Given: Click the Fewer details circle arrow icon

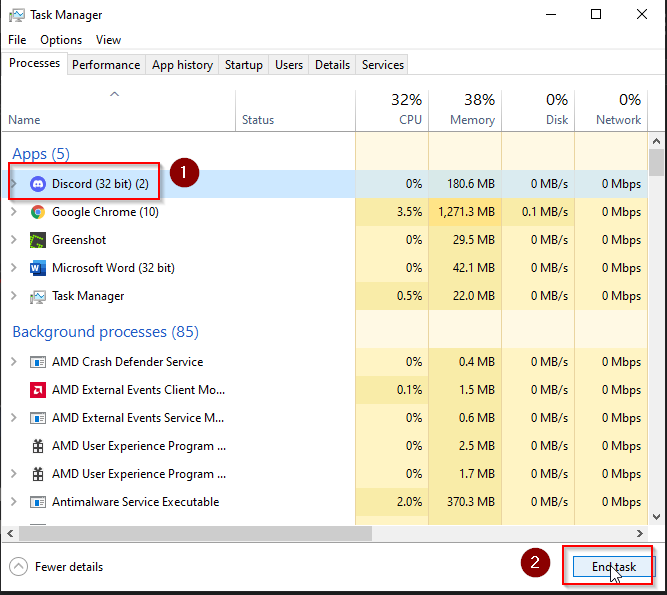Looking at the screenshot, I should click(x=18, y=567).
